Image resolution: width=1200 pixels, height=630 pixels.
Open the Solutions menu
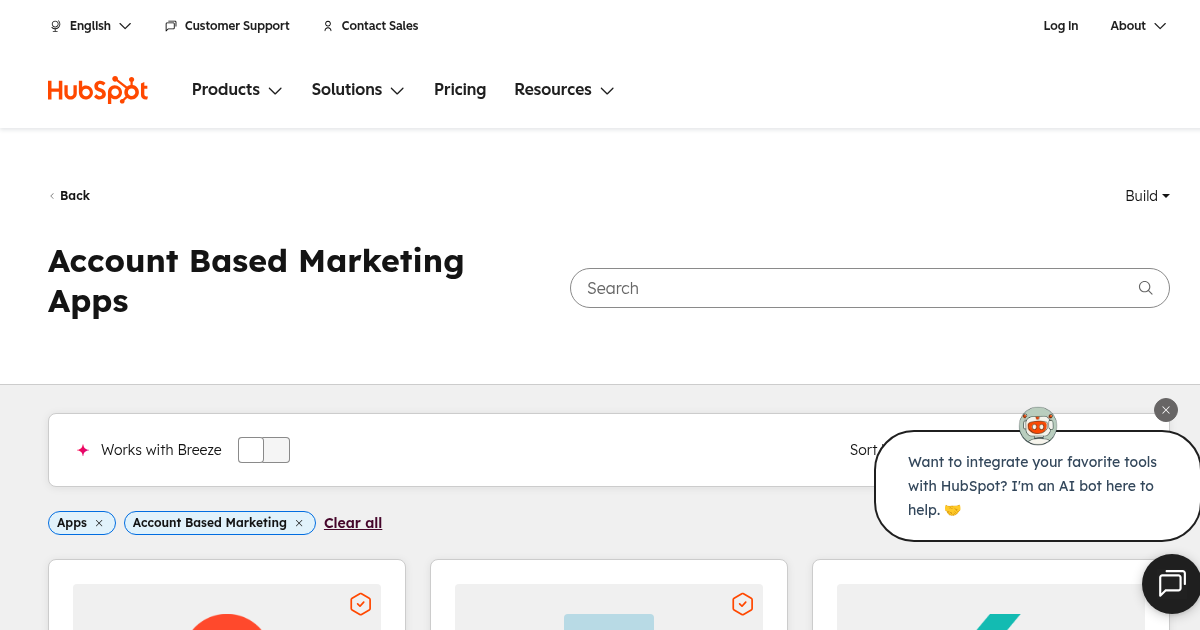click(x=357, y=90)
